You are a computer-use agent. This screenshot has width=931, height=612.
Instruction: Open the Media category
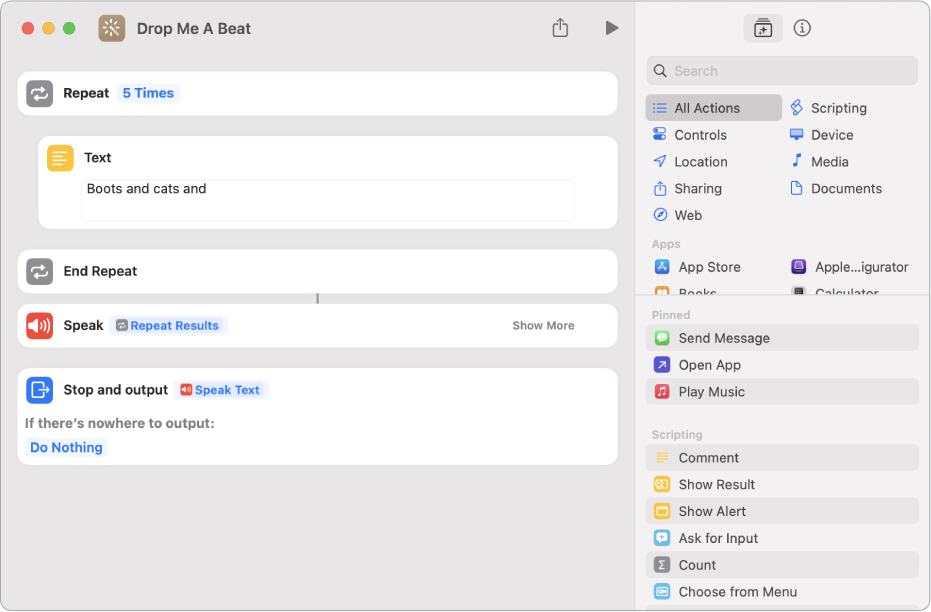[x=819, y=161]
